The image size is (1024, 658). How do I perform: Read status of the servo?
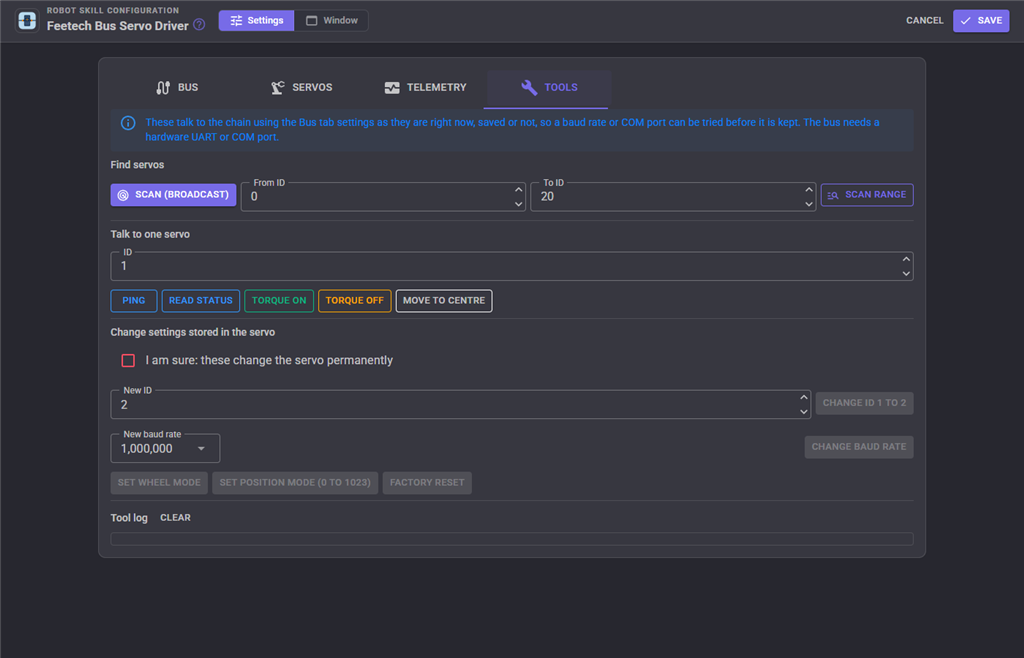(x=200, y=301)
